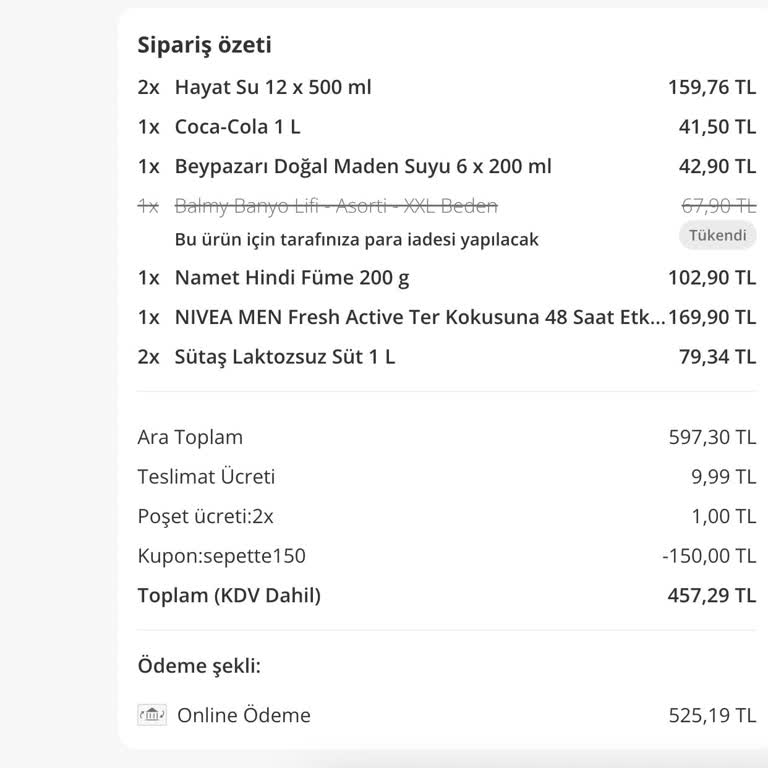This screenshot has height=768, width=768.
Task: Click the Ara Toplam label
Action: pos(190,437)
